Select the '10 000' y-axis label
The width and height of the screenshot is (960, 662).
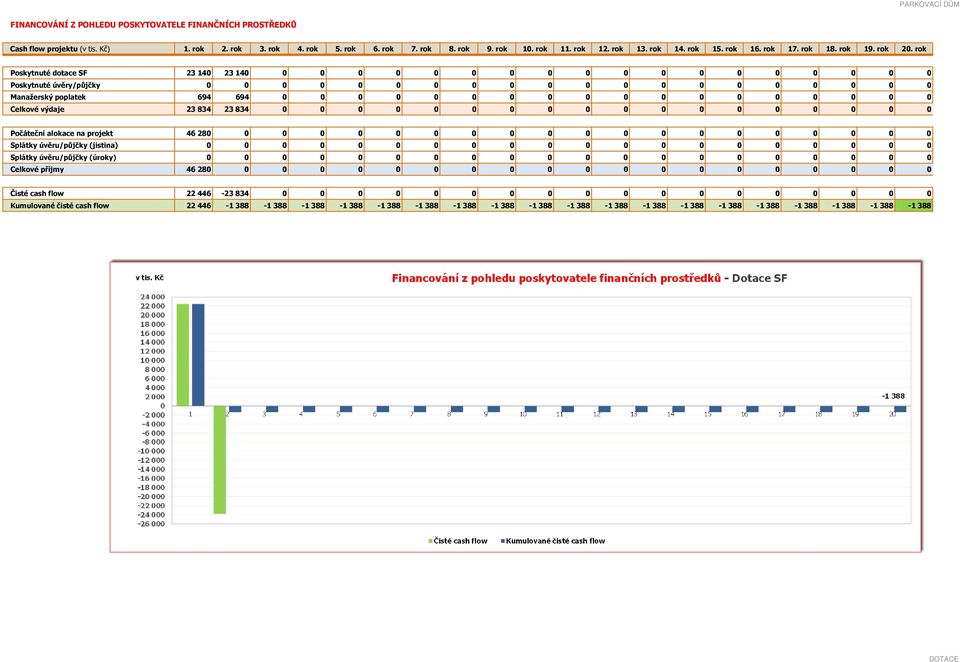153,360
